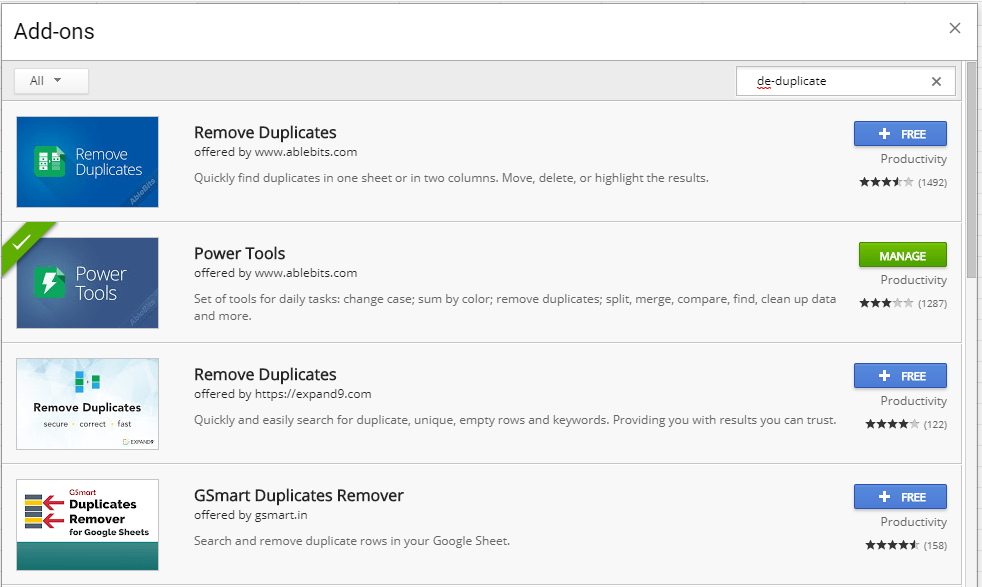Install ablebits Remove Duplicates with Free button
Screen dimensions: 982x587
pyautogui.click(x=900, y=134)
